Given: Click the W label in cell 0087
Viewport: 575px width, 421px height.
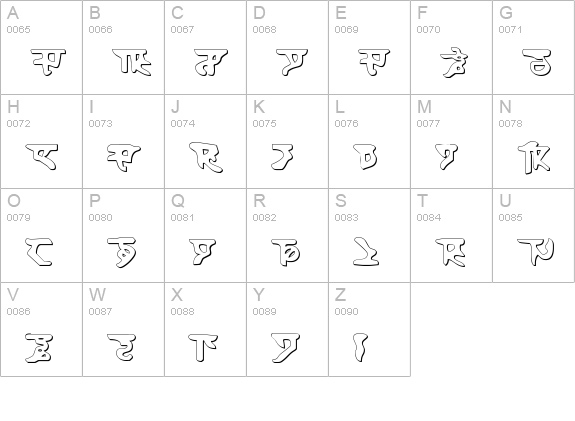Looking at the screenshot, I should coord(98,295).
